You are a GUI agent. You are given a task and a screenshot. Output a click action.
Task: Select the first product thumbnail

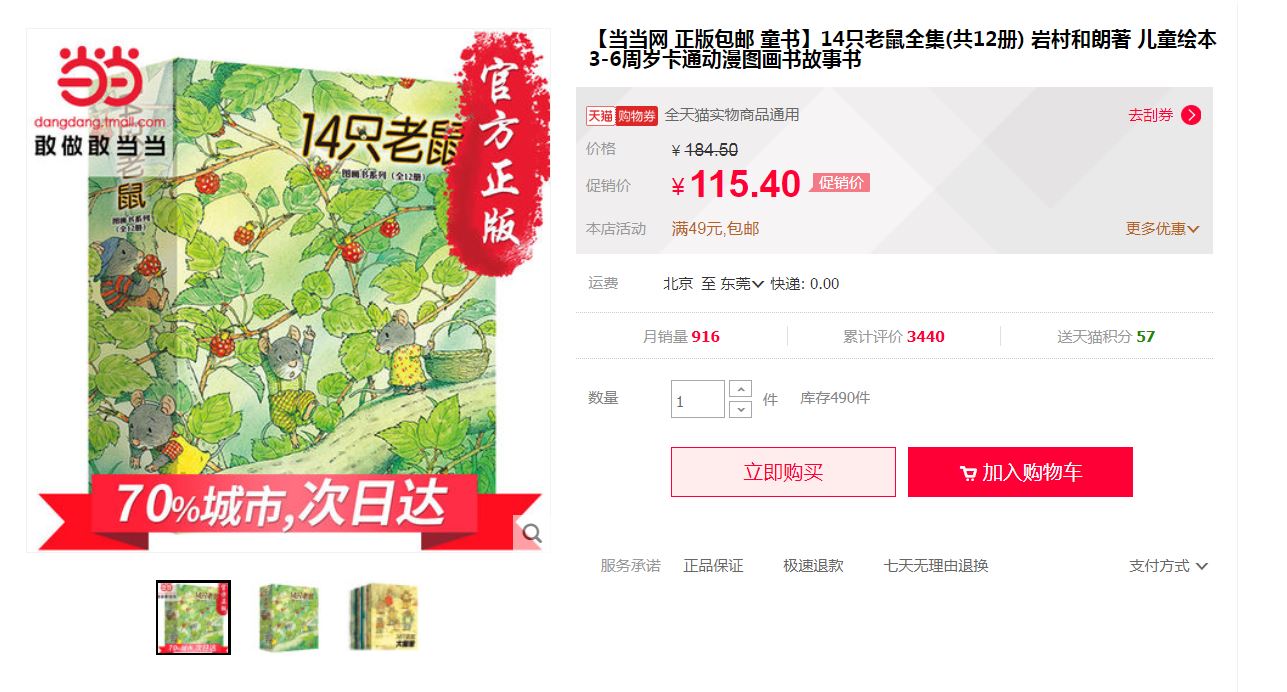click(193, 617)
